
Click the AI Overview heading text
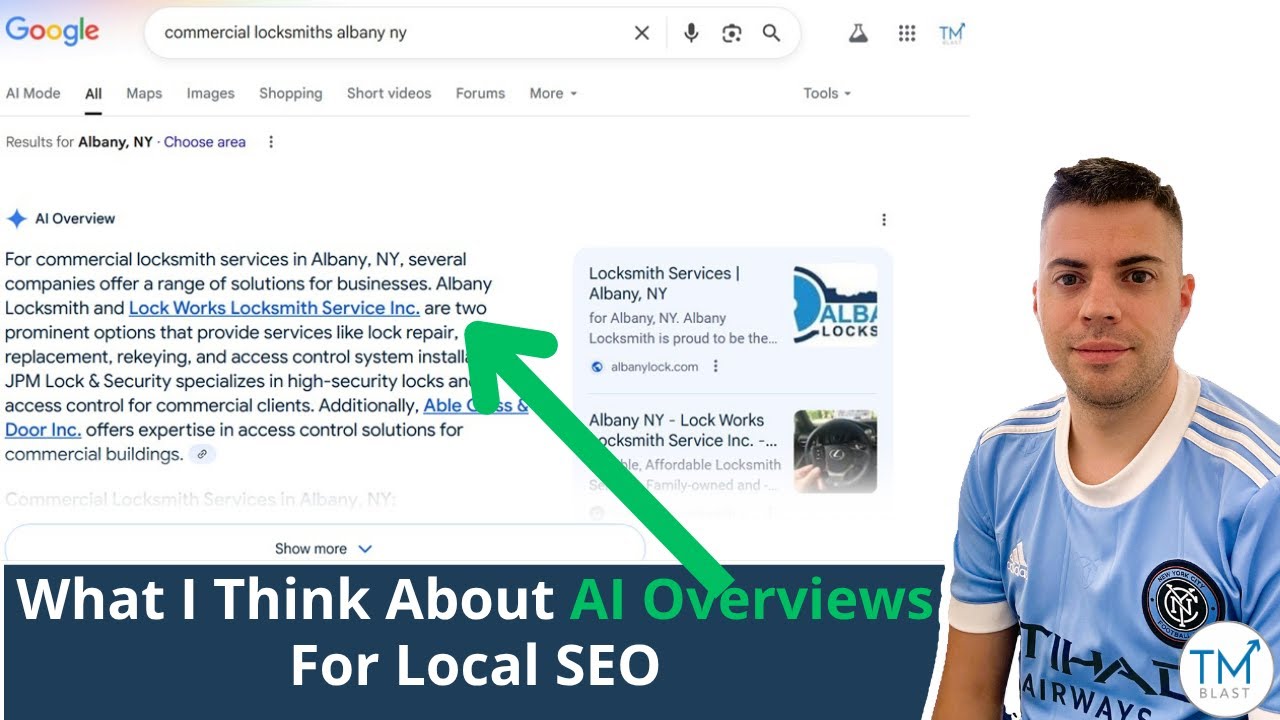coord(75,219)
